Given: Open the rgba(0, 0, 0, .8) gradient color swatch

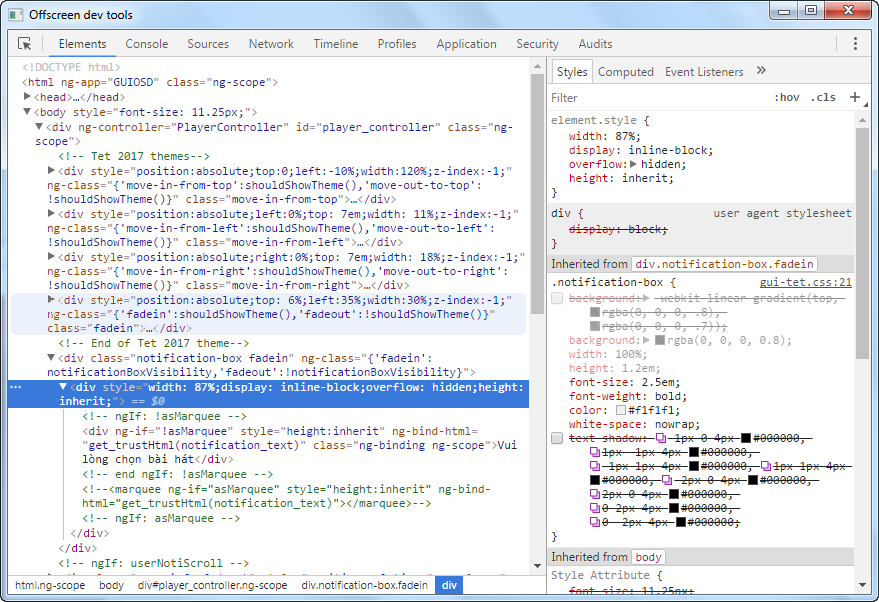Looking at the screenshot, I should [595, 312].
